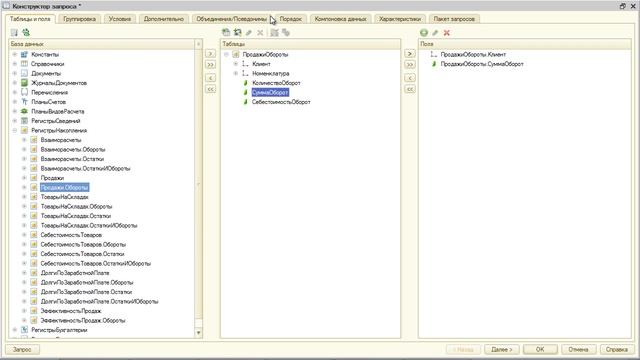Click the Справочники icon in the database tree
Screen dimensions: 640x360
24,64
